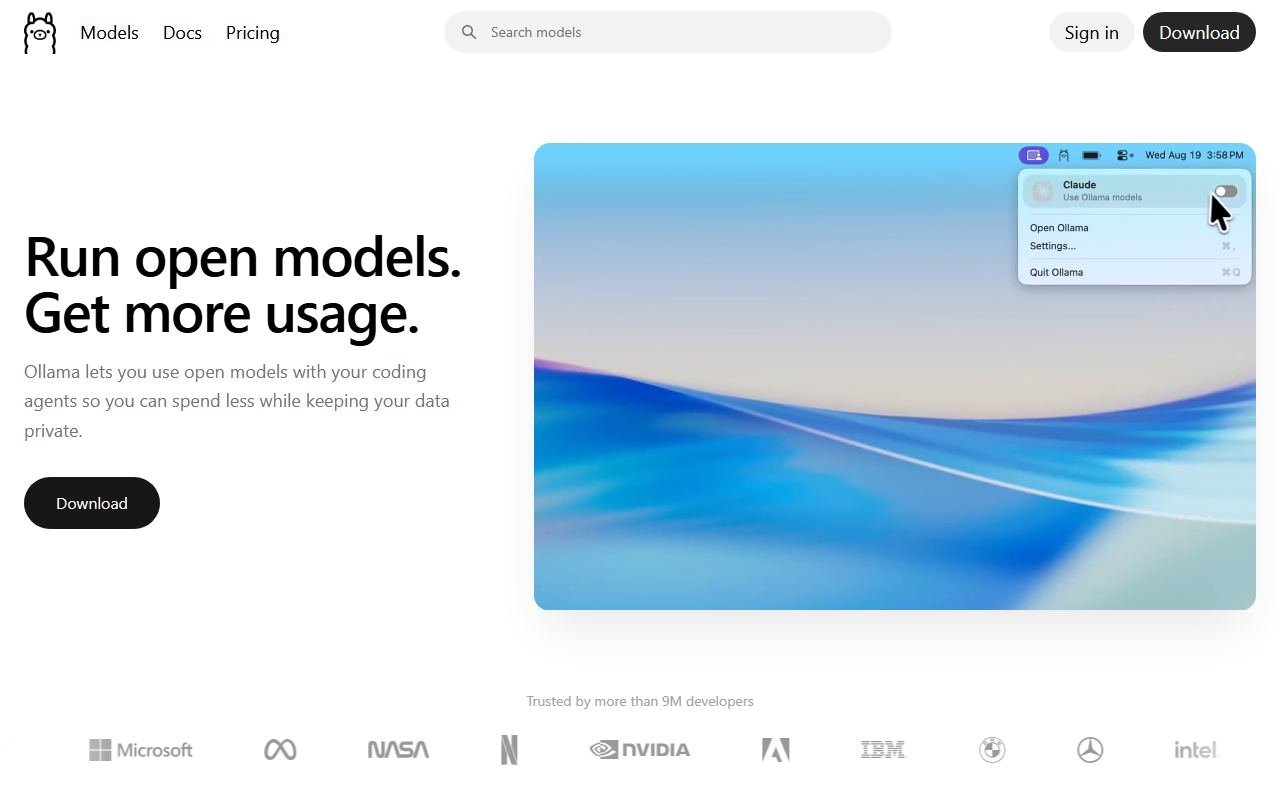The height and width of the screenshot is (800, 1280).
Task: Click the paragraph starting "Ollama lets you use open models"
Action: click(237, 401)
